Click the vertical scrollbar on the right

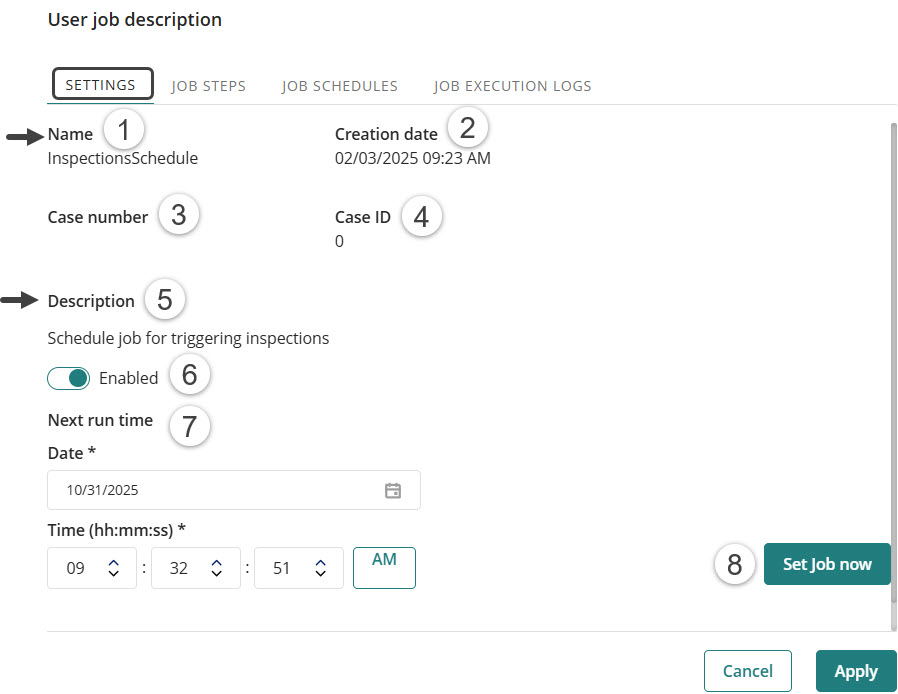pyautogui.click(x=891, y=300)
